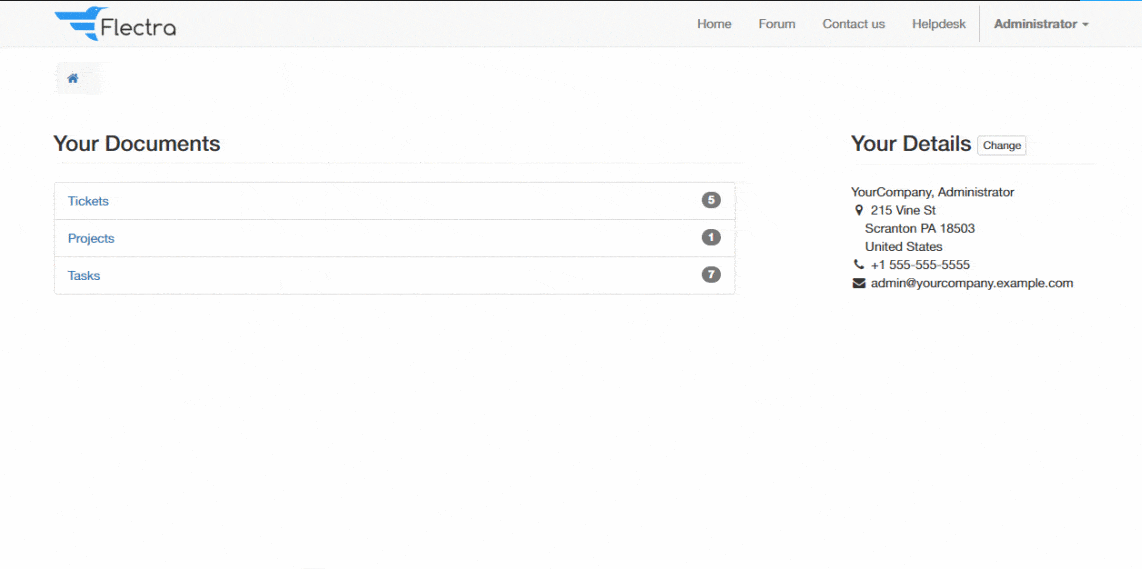1142x569 pixels.
Task: Click the 215 Vine St address text
Action: click(x=903, y=210)
